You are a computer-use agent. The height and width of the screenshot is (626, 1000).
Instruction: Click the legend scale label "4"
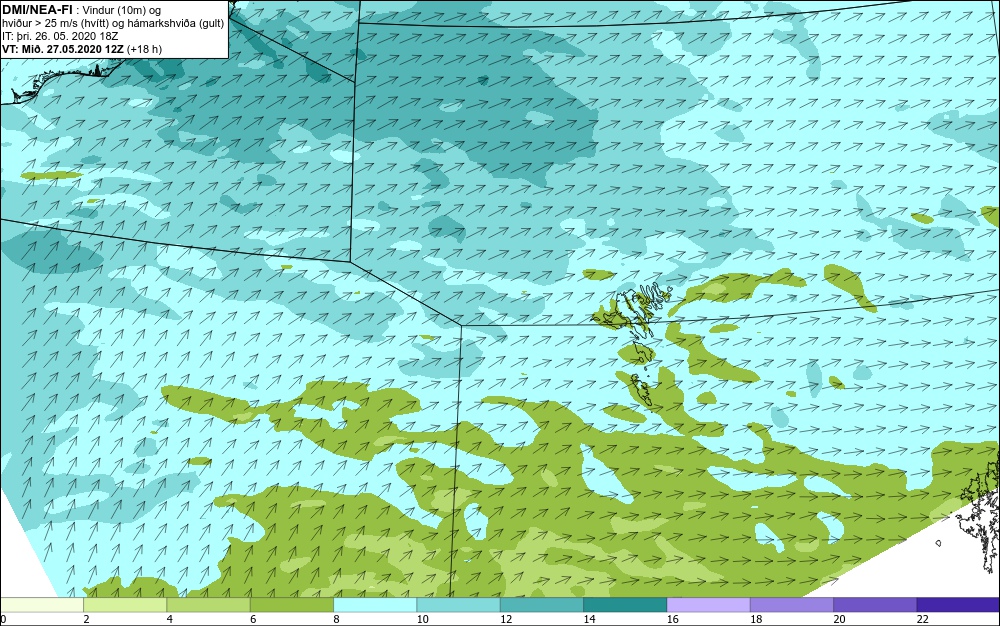tap(170, 619)
